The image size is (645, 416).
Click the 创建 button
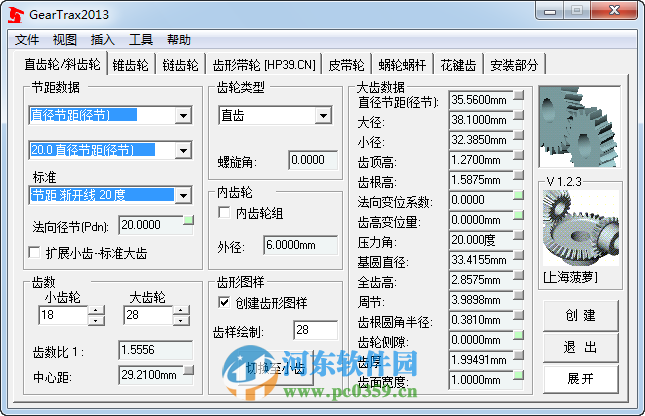[580, 315]
